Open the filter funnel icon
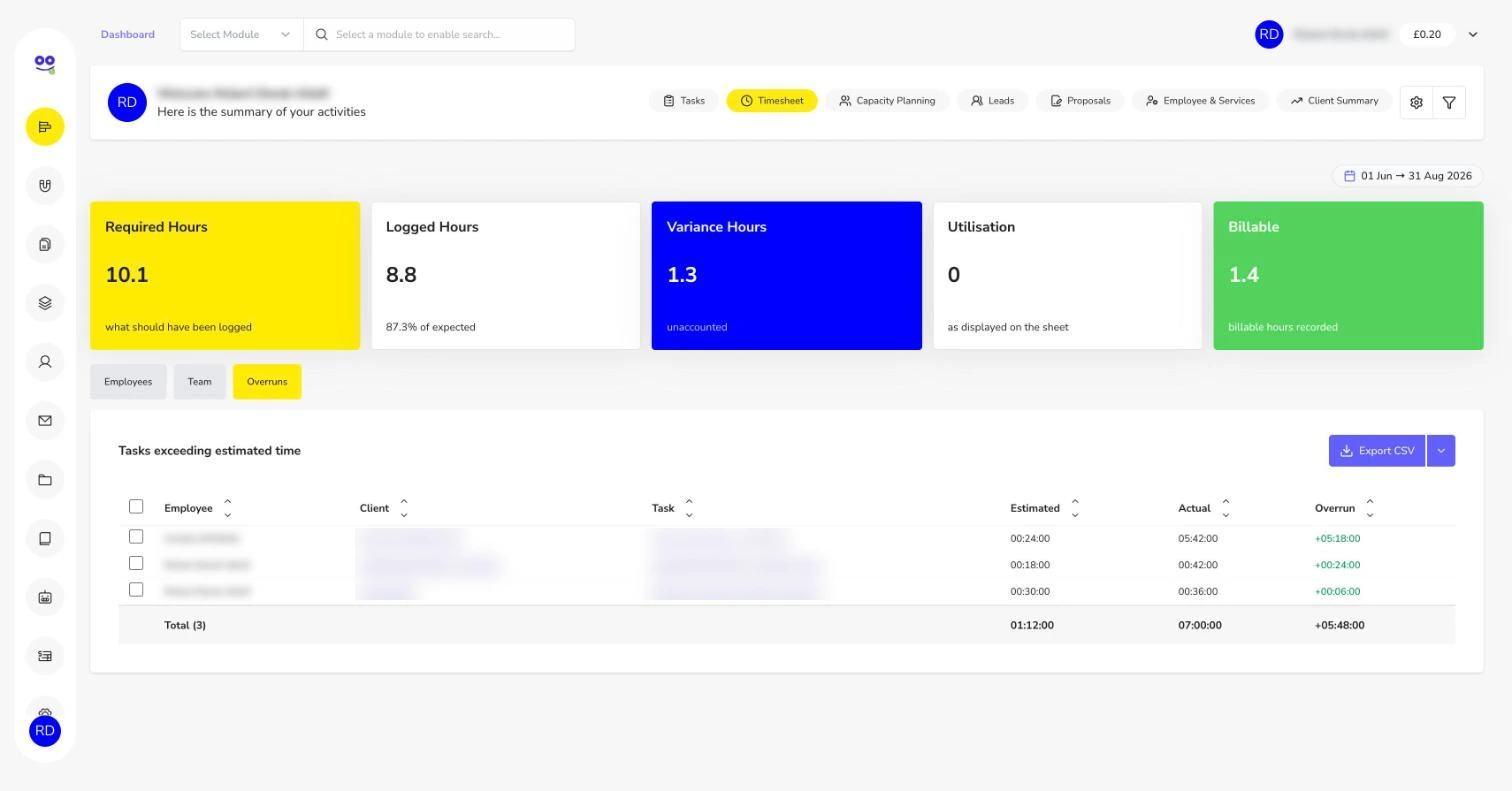The width and height of the screenshot is (1512, 791). coord(1449,102)
